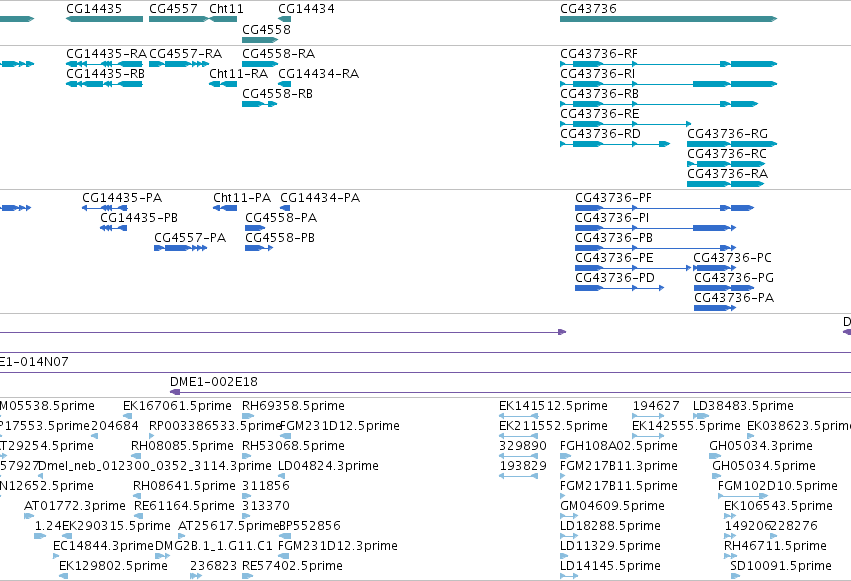Screen dimensions: 851x581
Task: Click the Cht11-PA protein label
Action: [242, 198]
